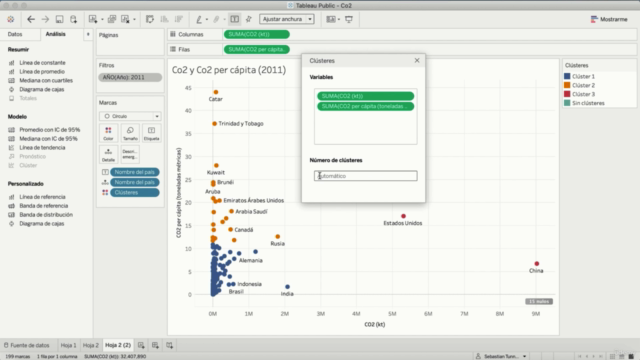This screenshot has height=360, width=640.
Task: Click the Clúster 2 orange legend swatch
Action: [567, 85]
